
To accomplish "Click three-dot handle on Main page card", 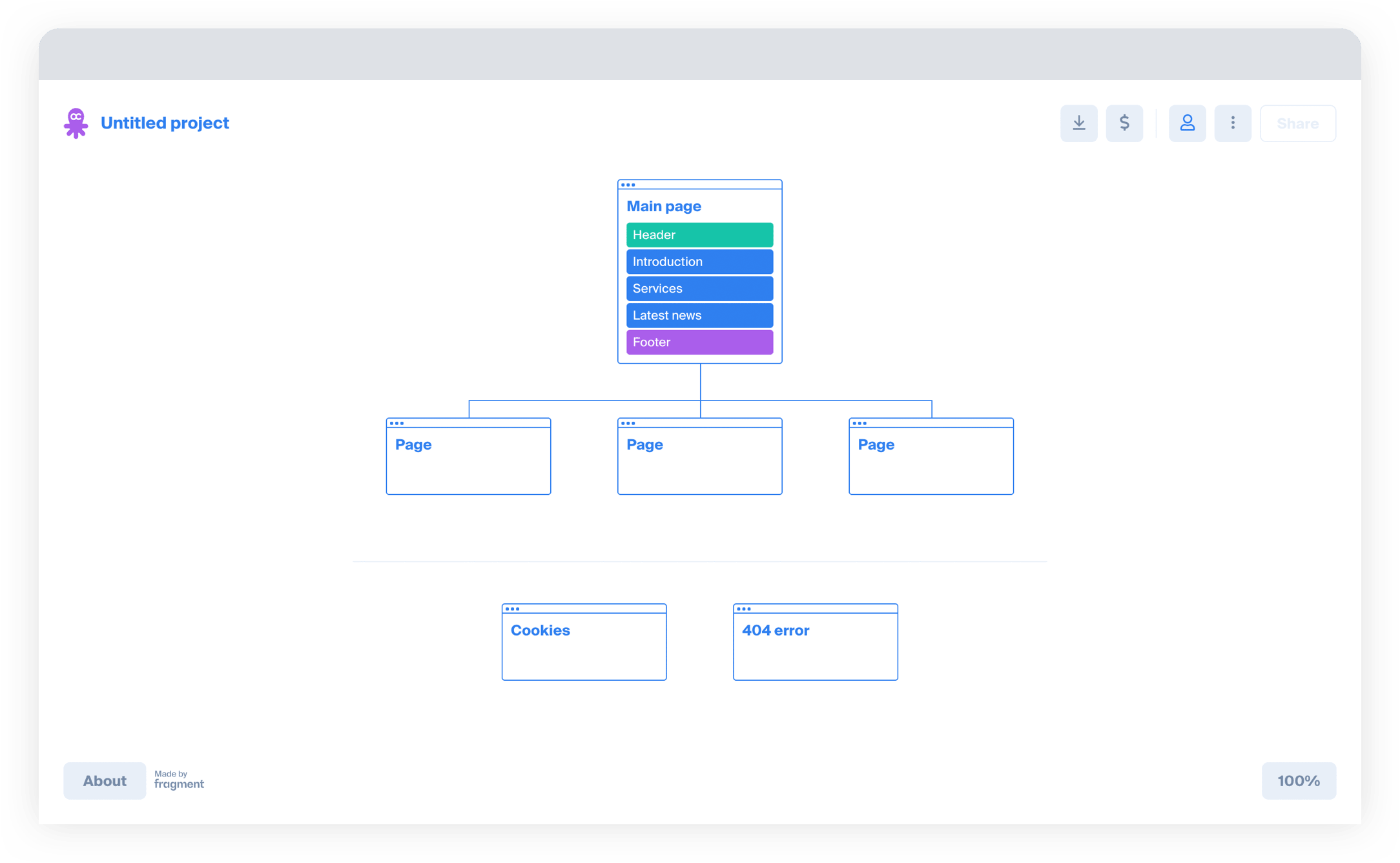I will 628,185.
